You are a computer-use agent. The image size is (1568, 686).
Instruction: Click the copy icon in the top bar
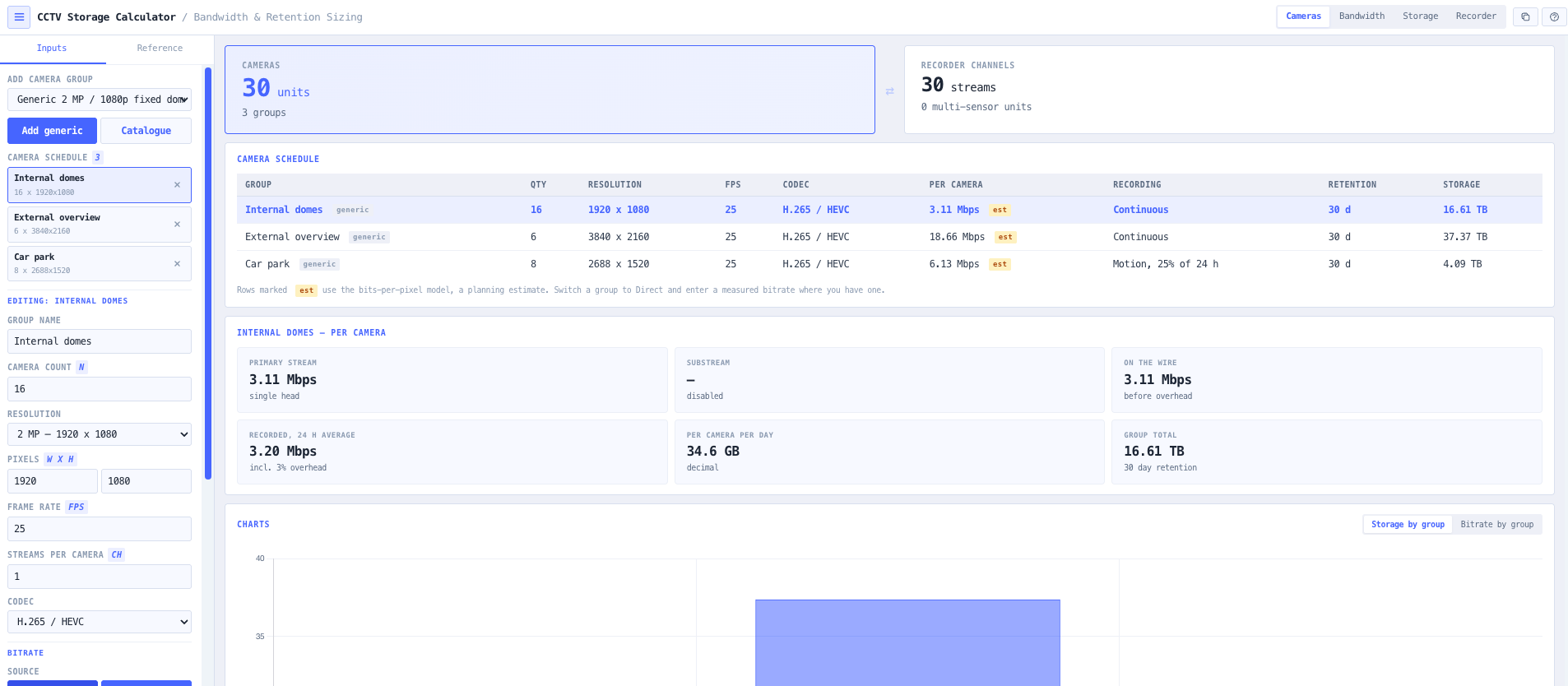[x=1525, y=17]
